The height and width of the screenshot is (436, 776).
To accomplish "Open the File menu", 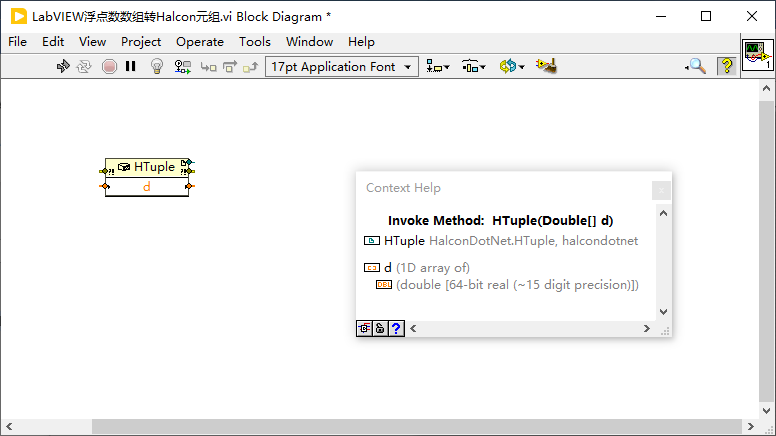I will point(17,42).
